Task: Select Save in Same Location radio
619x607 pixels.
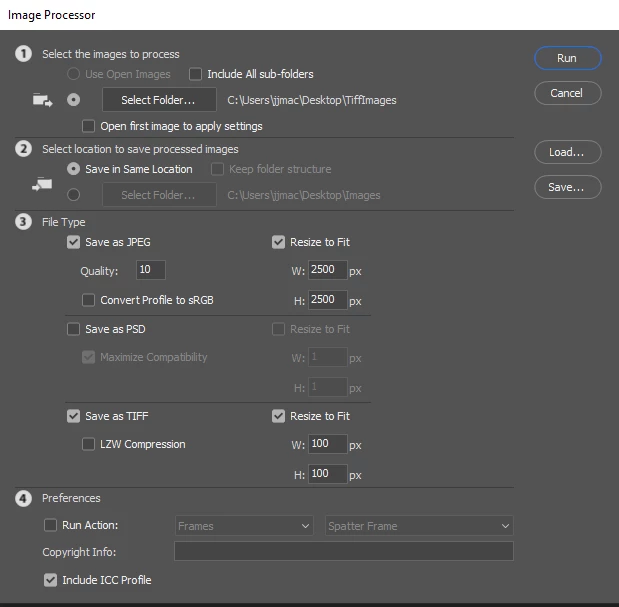Action: [x=73, y=169]
